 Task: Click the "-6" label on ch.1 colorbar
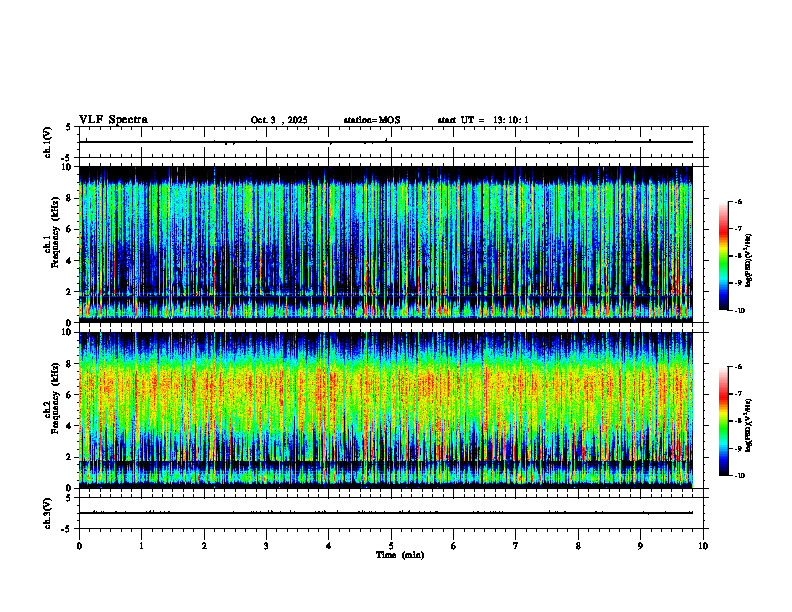coord(738,202)
